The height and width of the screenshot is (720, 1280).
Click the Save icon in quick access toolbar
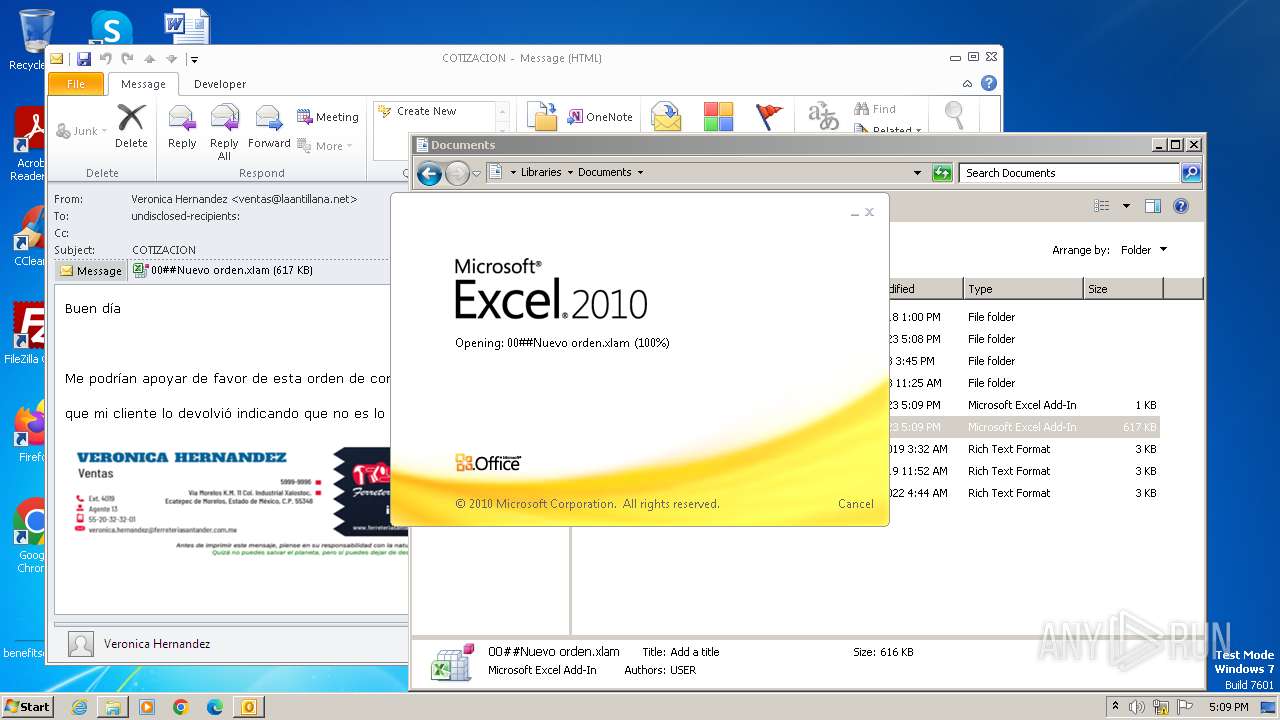84,59
